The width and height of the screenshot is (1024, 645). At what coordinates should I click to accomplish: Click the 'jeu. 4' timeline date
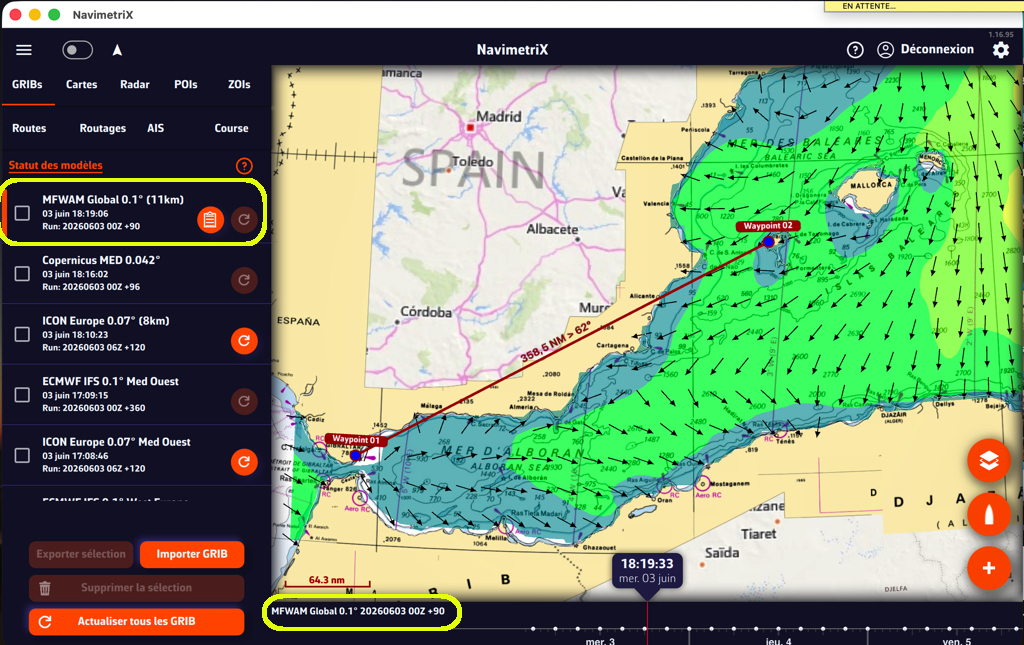click(x=778, y=640)
